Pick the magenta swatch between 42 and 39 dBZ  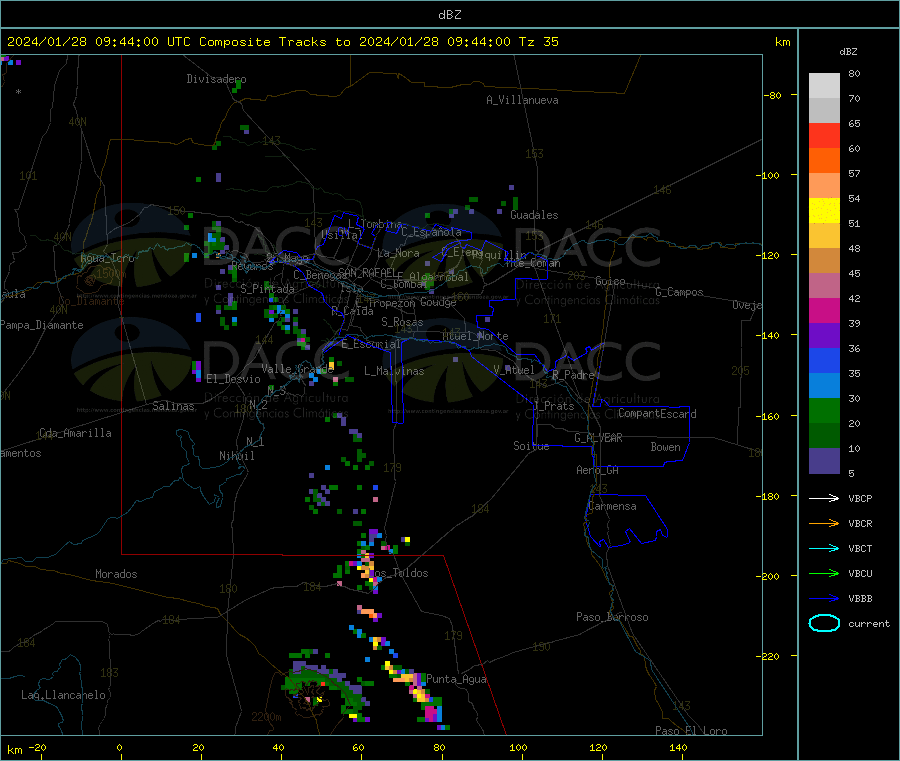824,310
